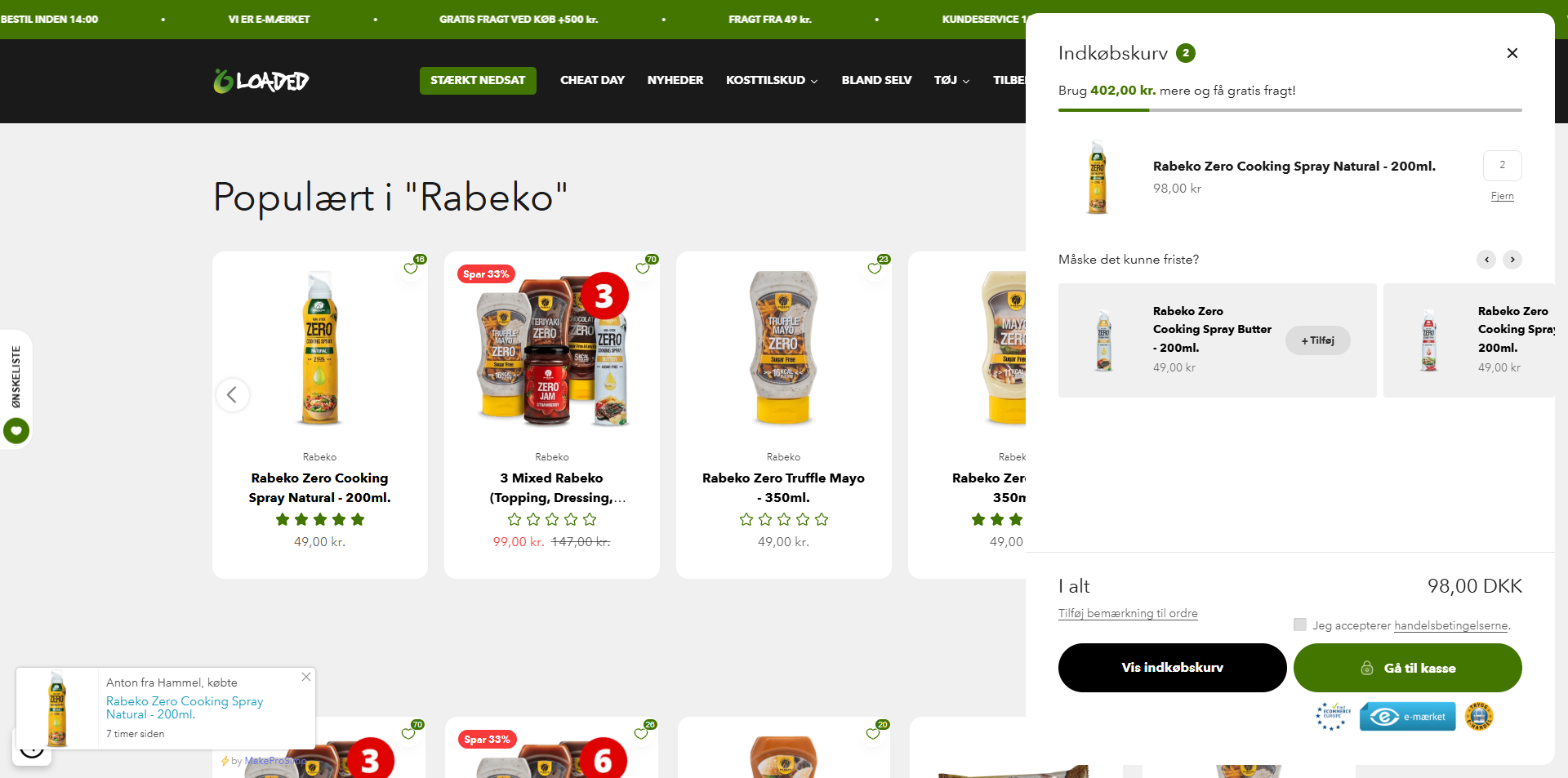Accept the handelsbetingelserne checkbox
Image resolution: width=1568 pixels, height=778 pixels.
[1300, 625]
